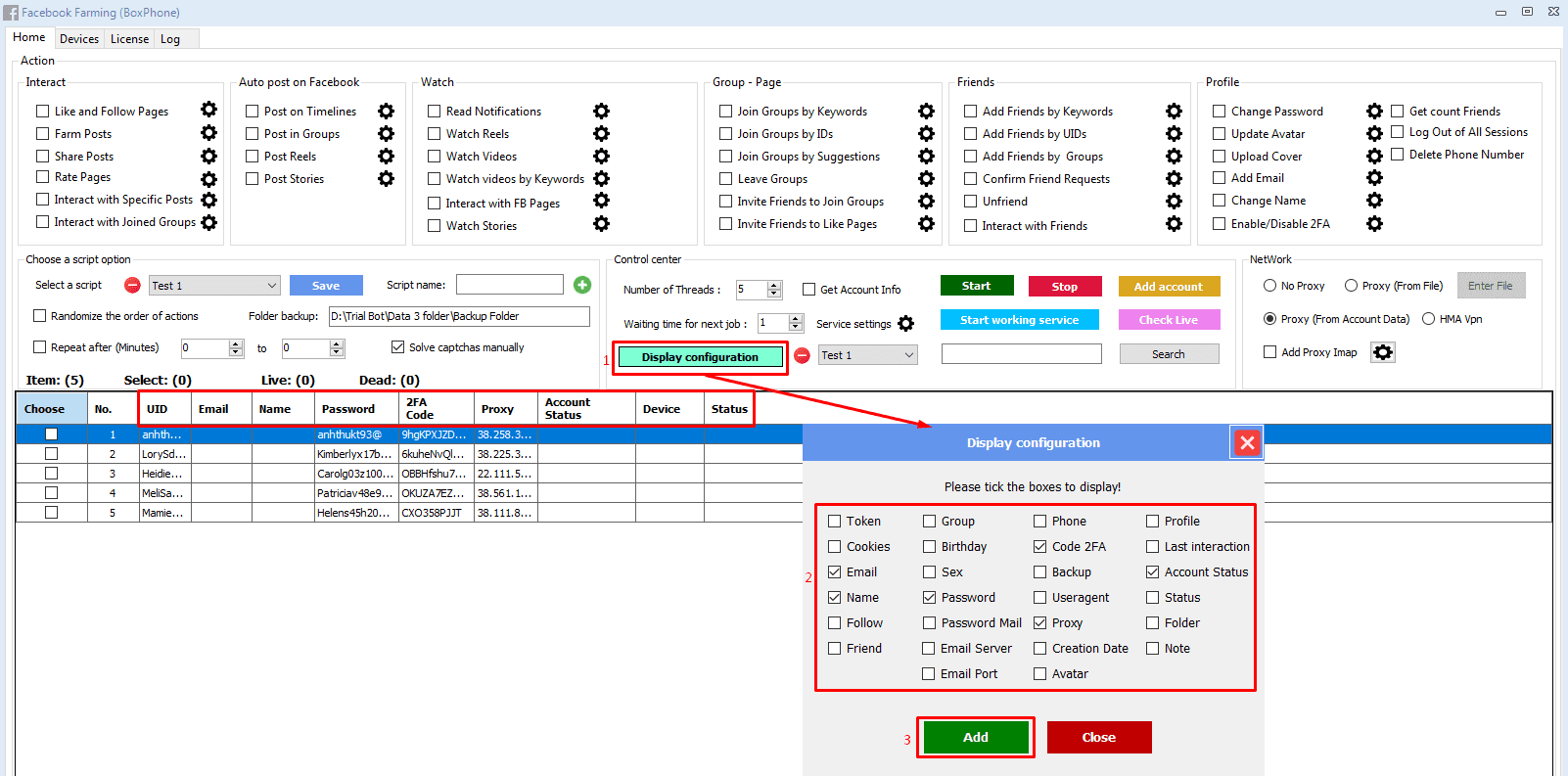Screen dimensions: 1568x776
Task: Click the Add account button
Action: (1170, 287)
